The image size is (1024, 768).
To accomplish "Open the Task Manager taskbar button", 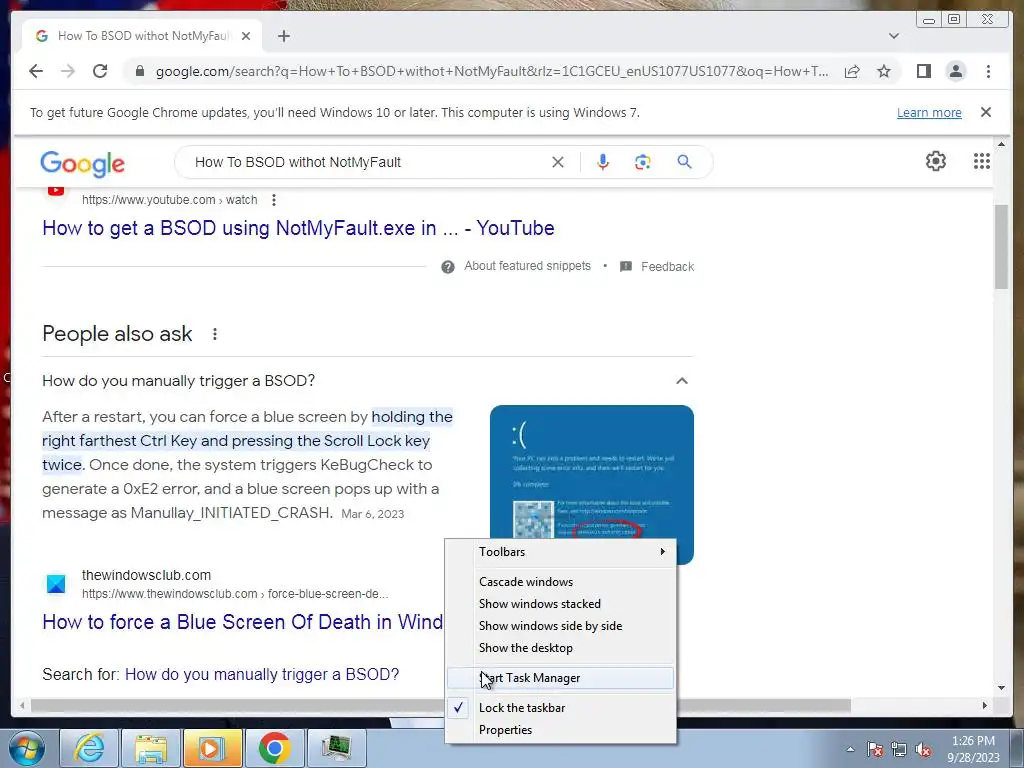I will coord(336,748).
